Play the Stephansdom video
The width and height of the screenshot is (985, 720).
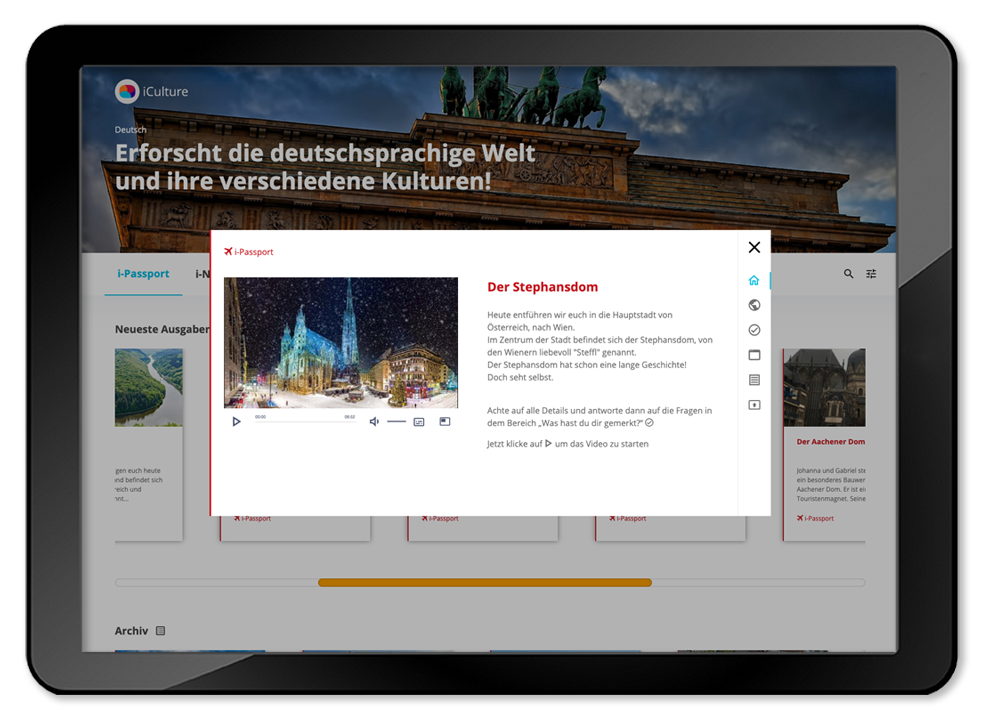coord(236,422)
